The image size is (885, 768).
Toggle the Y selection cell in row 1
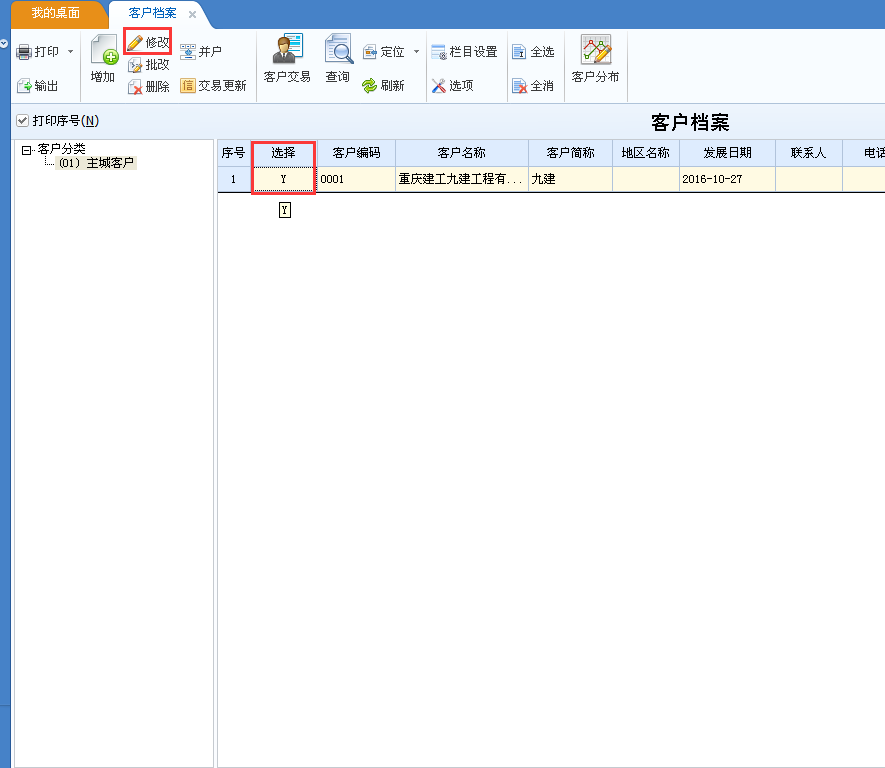283,180
